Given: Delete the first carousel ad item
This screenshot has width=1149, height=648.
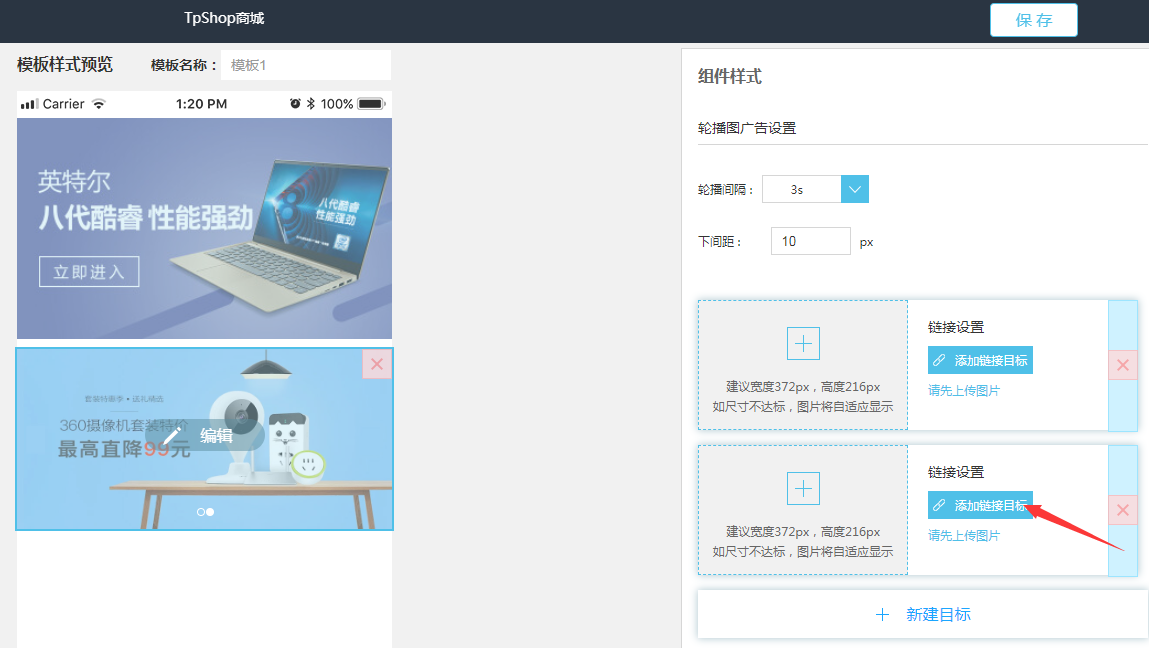Looking at the screenshot, I should pyautogui.click(x=1122, y=365).
